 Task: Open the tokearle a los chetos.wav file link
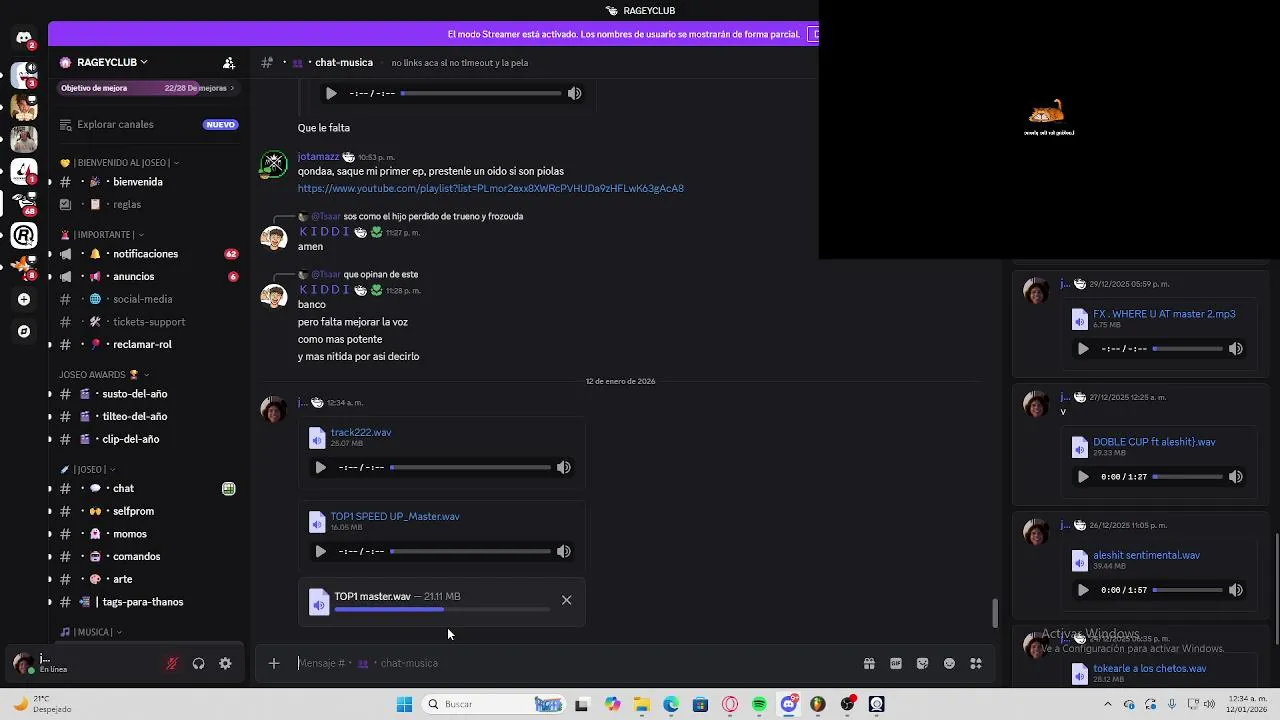click(1149, 668)
